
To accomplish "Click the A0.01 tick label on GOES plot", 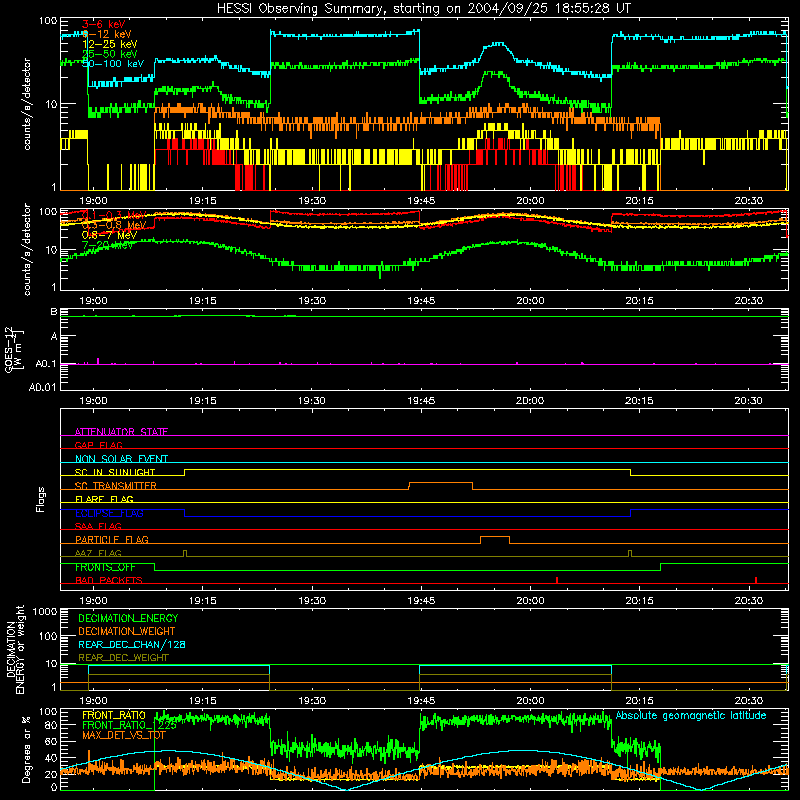I will (x=42, y=387).
